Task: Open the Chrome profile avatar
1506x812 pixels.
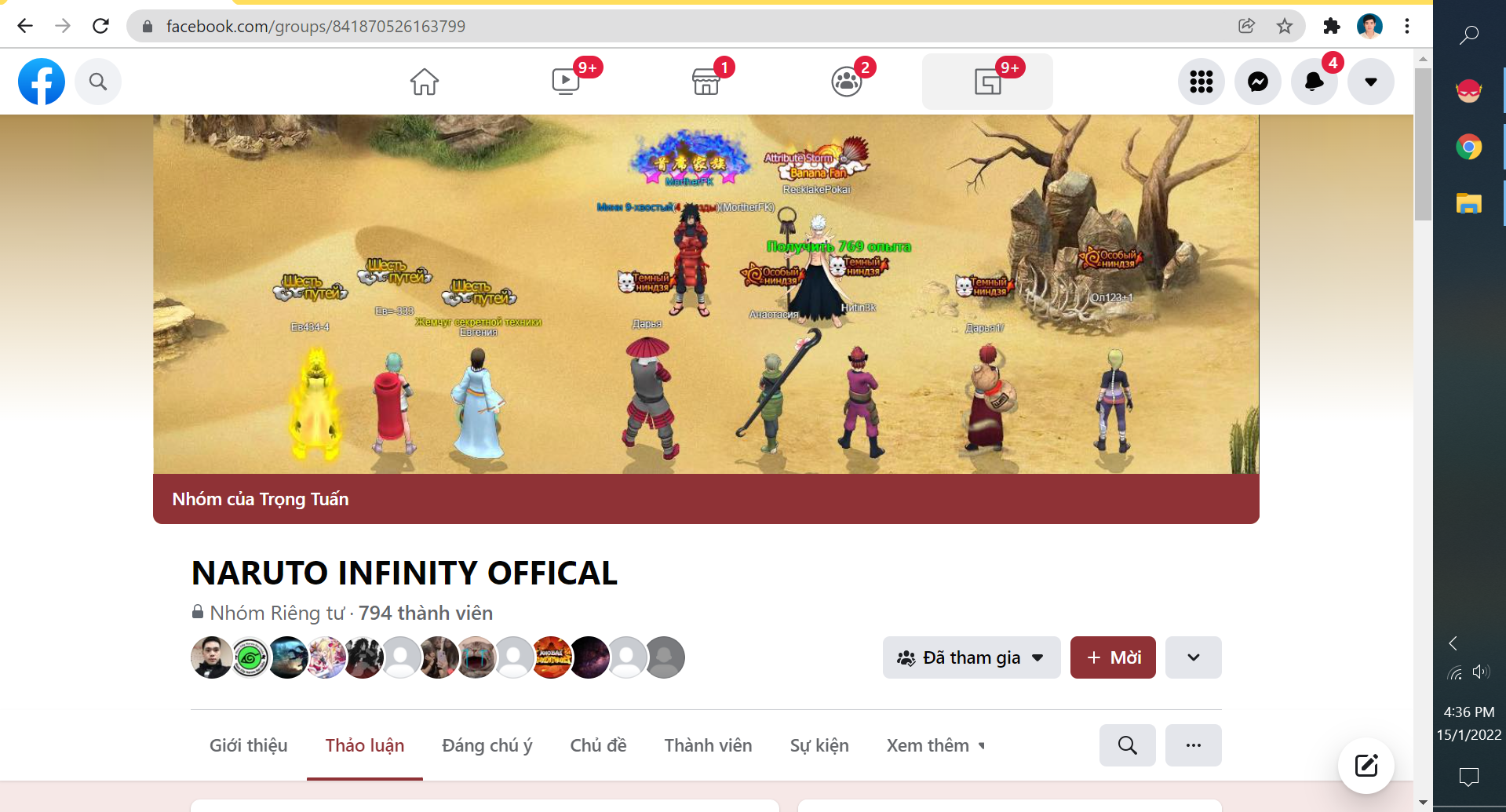Action: pyautogui.click(x=1369, y=26)
